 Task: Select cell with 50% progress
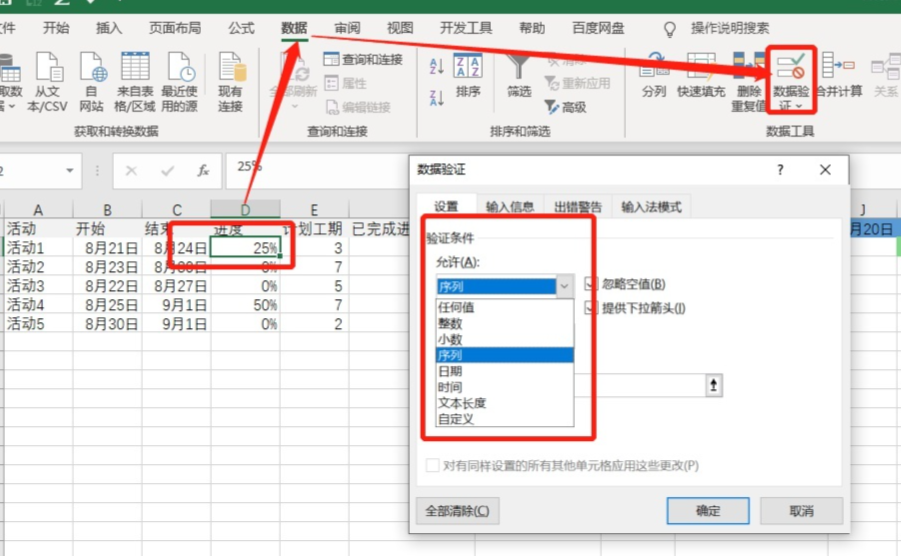(x=245, y=305)
